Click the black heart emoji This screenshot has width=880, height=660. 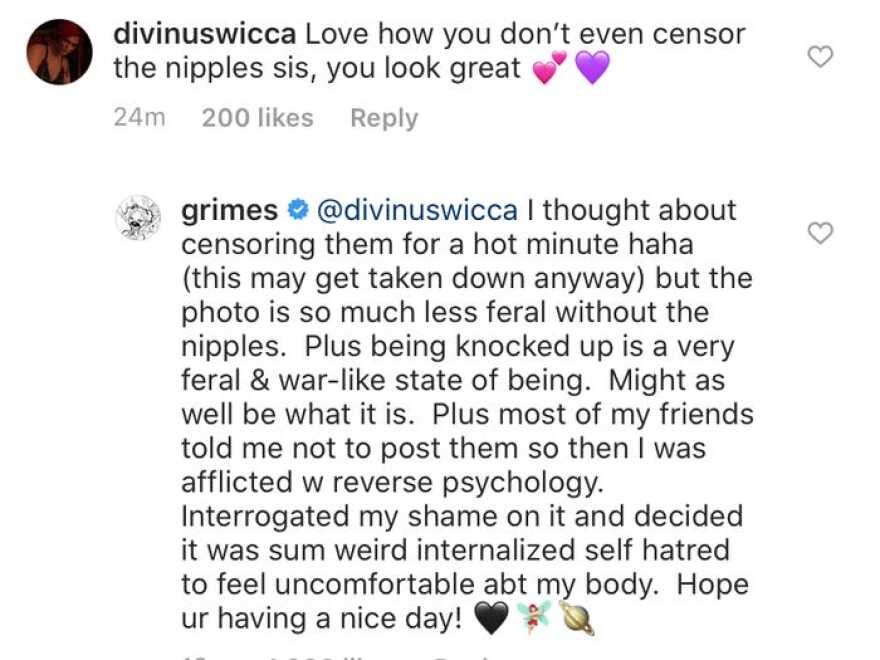492,618
